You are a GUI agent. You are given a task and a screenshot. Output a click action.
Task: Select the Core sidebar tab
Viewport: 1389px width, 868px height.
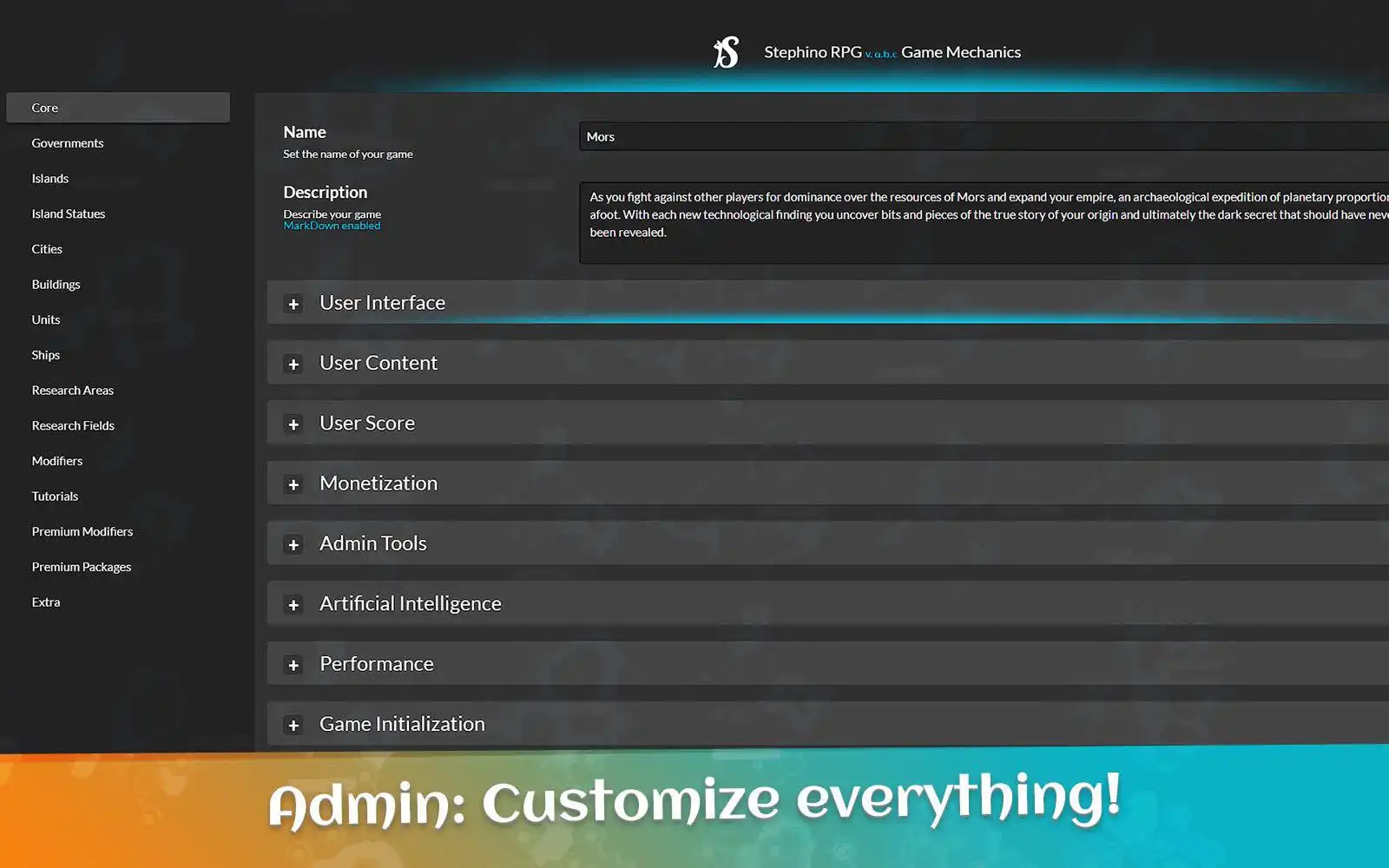click(x=118, y=108)
